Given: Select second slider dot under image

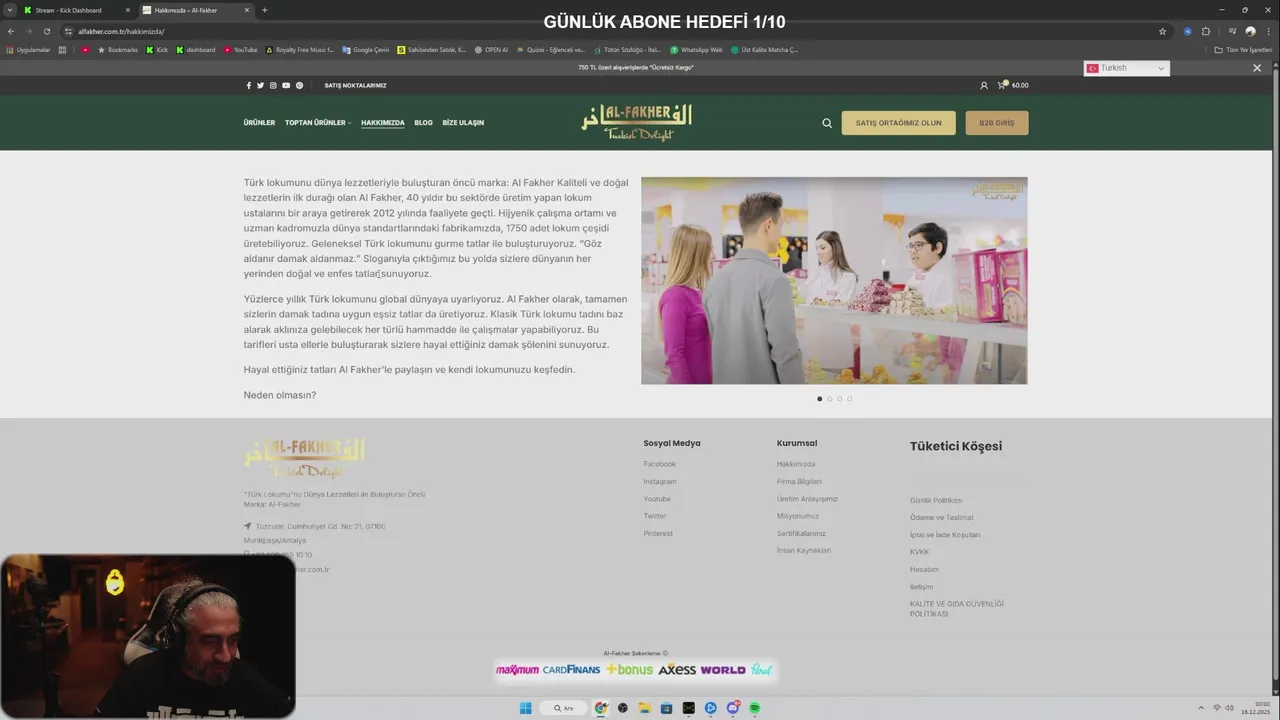Looking at the screenshot, I should (x=830, y=399).
